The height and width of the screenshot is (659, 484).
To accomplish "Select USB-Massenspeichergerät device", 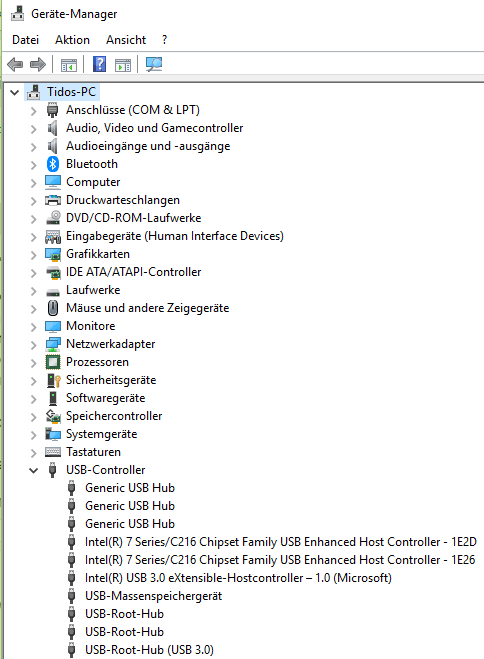I will tap(153, 596).
